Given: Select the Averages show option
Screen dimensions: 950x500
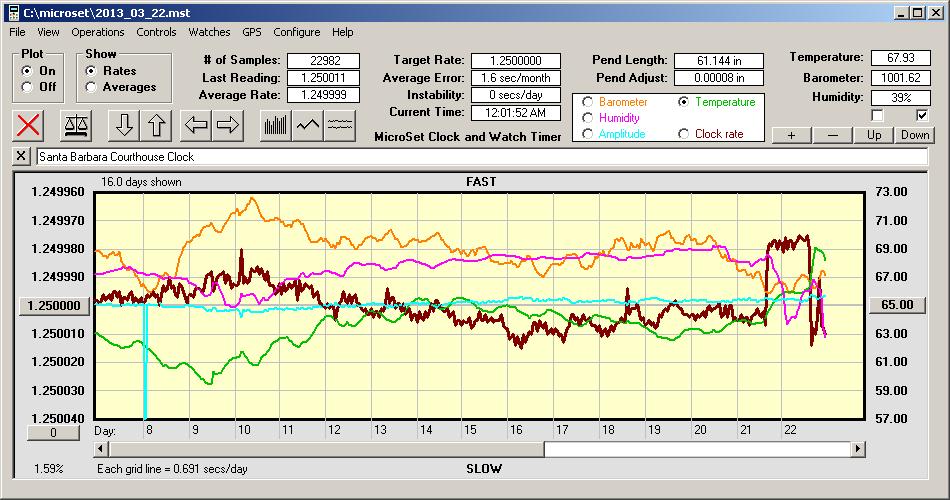Looking at the screenshot, I should (91, 87).
